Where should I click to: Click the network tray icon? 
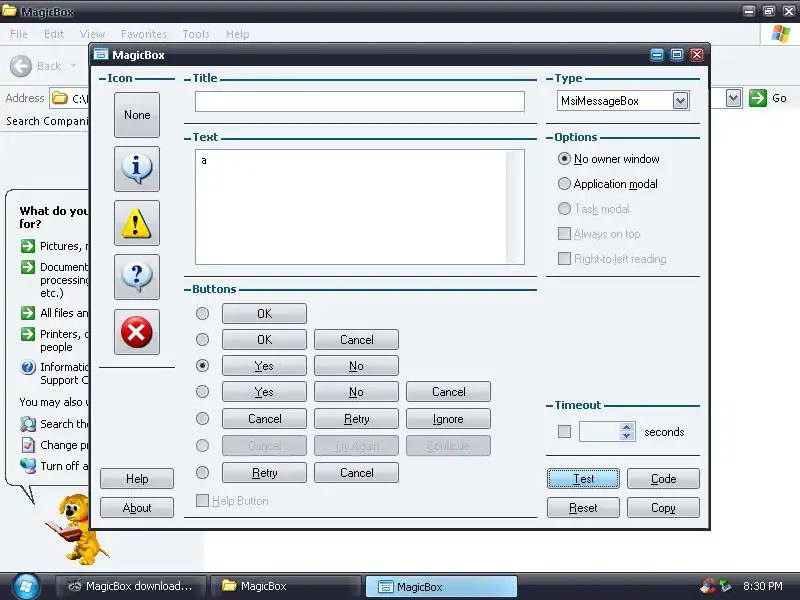tap(724, 586)
